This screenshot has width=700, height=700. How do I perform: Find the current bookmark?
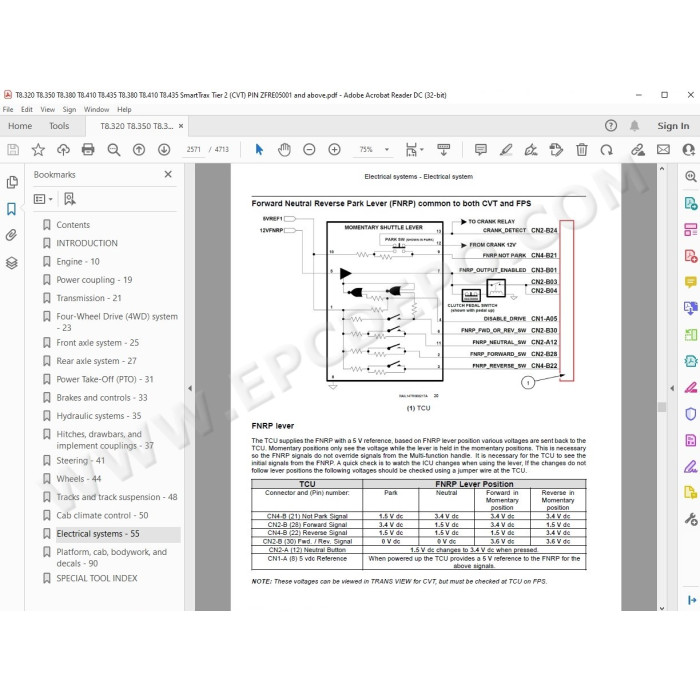pos(70,199)
